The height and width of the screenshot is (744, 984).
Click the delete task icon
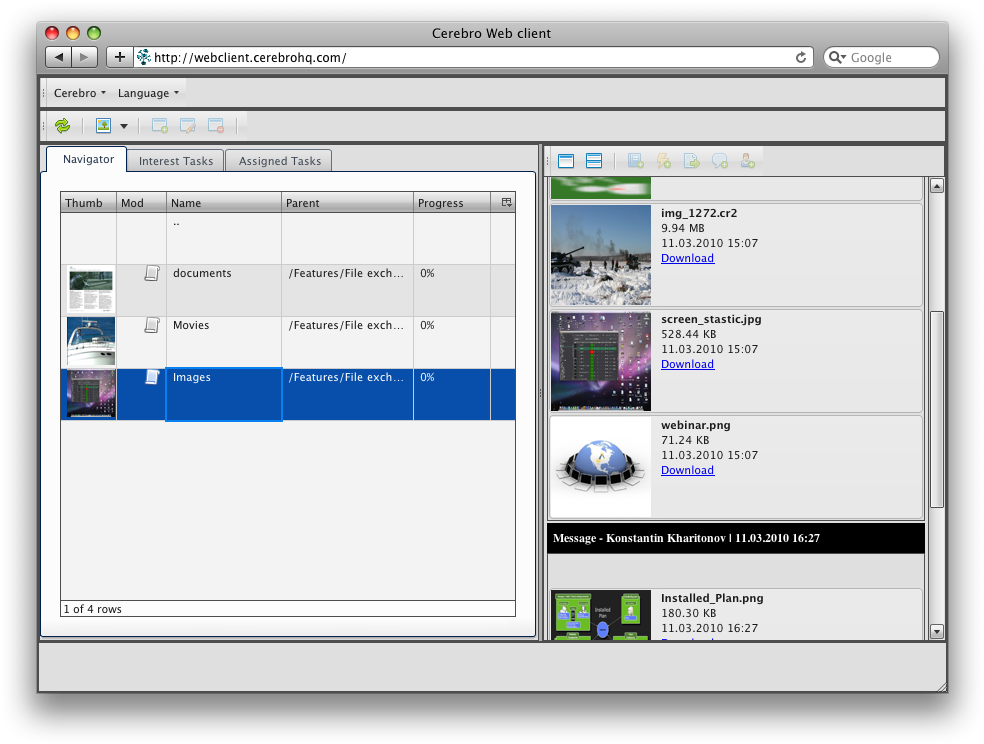tap(215, 126)
